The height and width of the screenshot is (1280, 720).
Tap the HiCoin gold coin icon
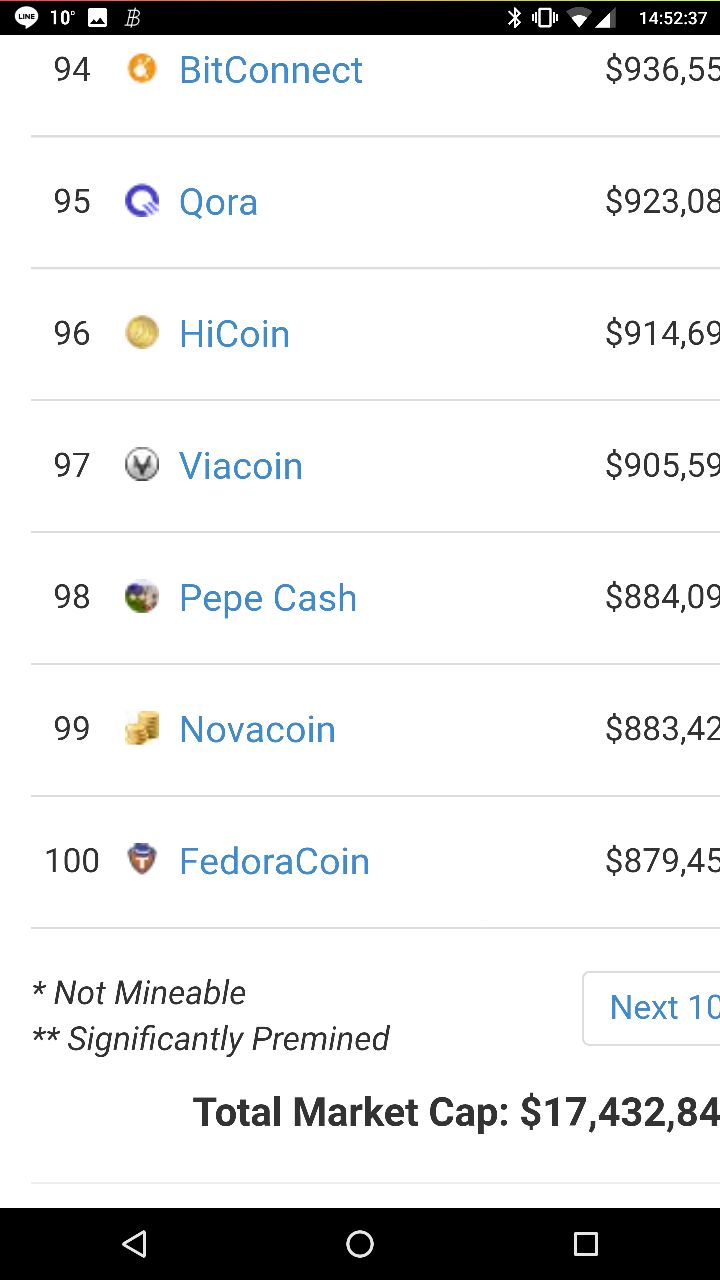(142, 333)
